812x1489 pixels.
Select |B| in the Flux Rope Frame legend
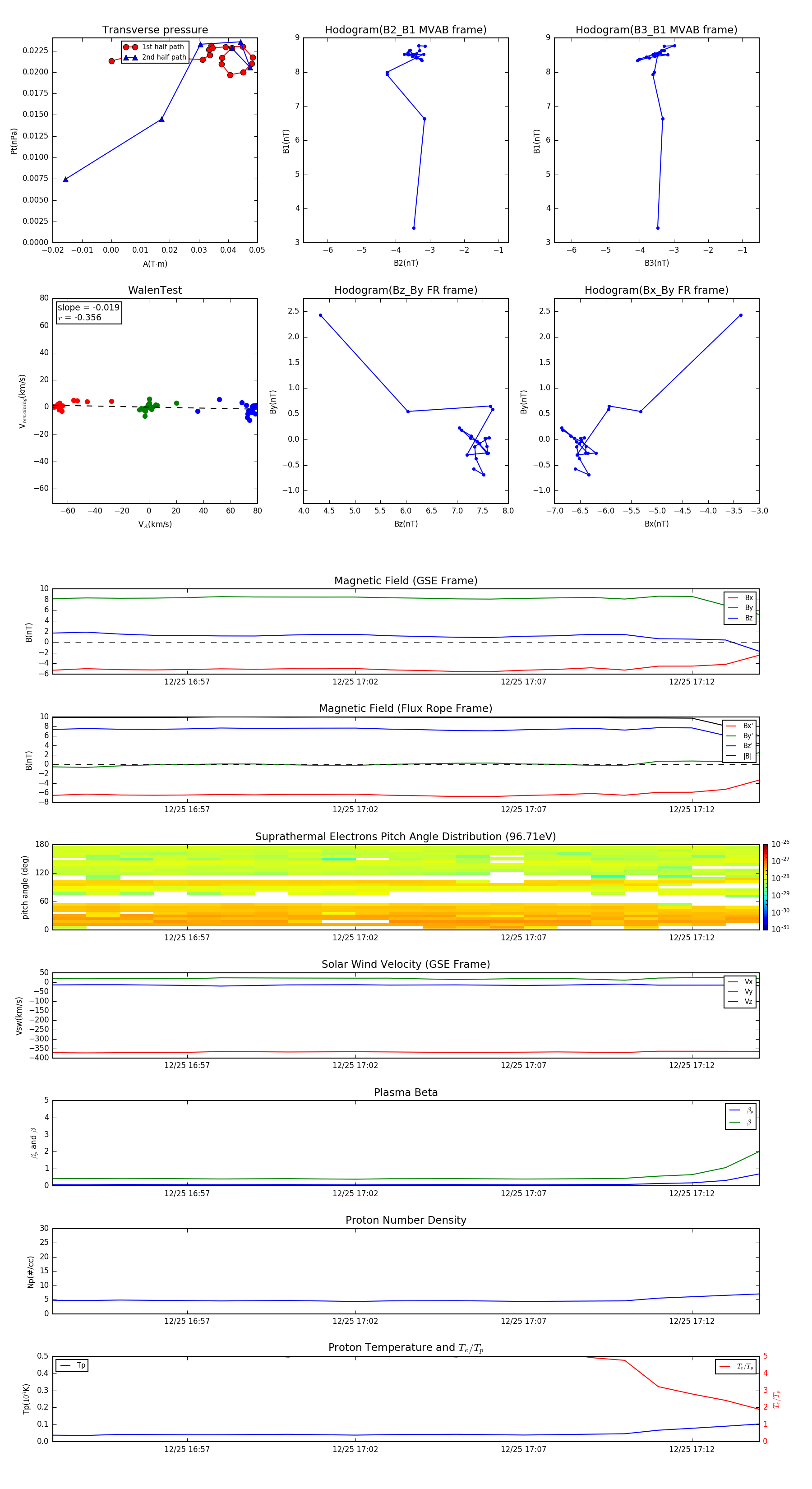(740, 757)
